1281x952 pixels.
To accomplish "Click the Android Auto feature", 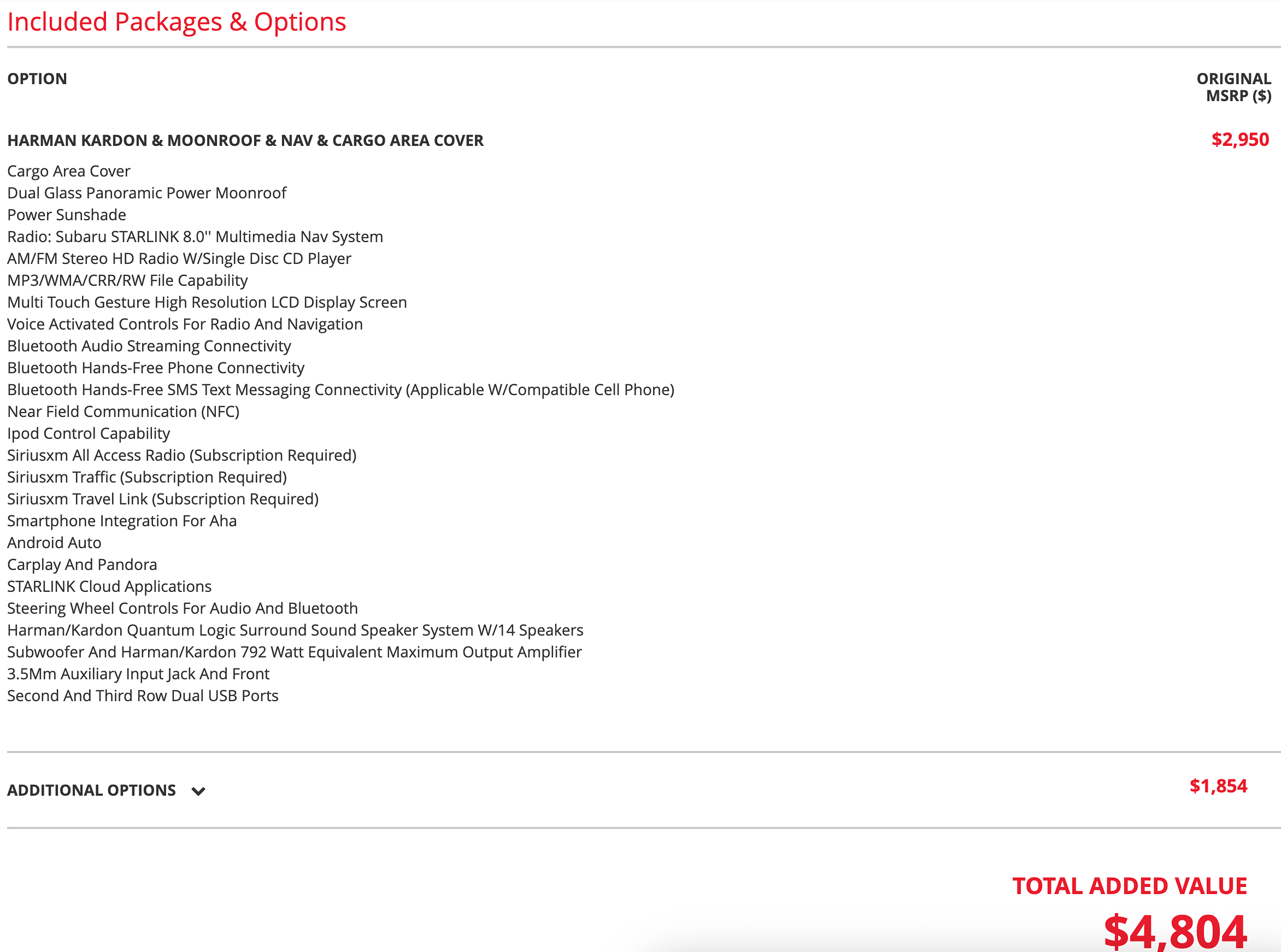I will (54, 543).
